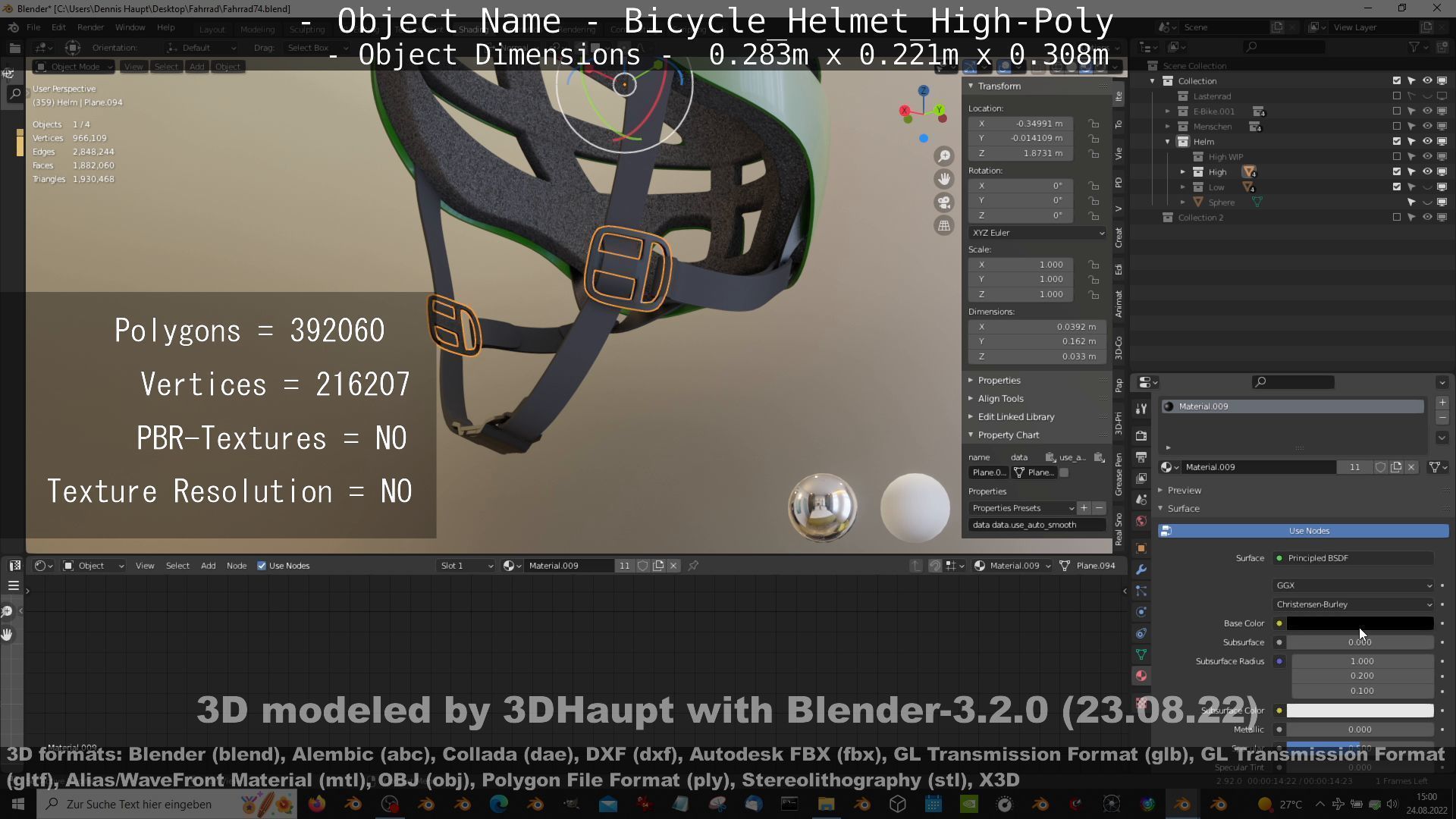Open the GGX distribution dropdown
This screenshot has height=819, width=1456.
[x=1353, y=585]
